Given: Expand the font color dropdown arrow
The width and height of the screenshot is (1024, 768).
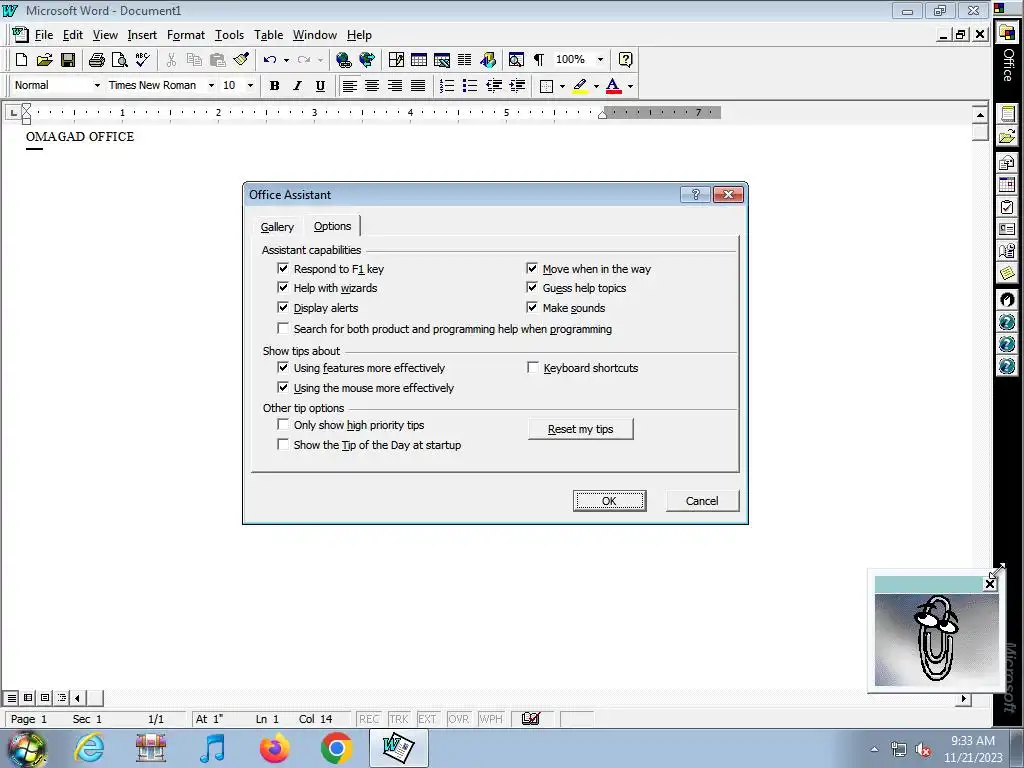Looking at the screenshot, I should (x=630, y=86).
